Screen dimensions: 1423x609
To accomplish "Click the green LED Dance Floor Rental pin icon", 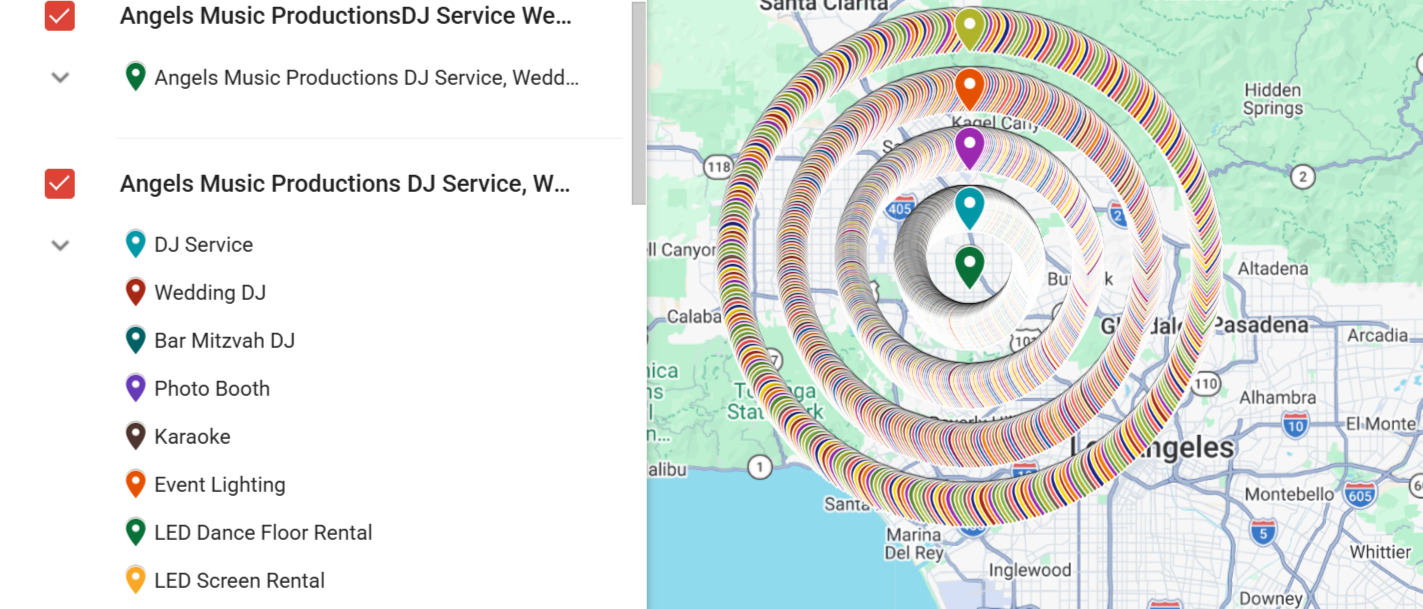I will coord(135,532).
